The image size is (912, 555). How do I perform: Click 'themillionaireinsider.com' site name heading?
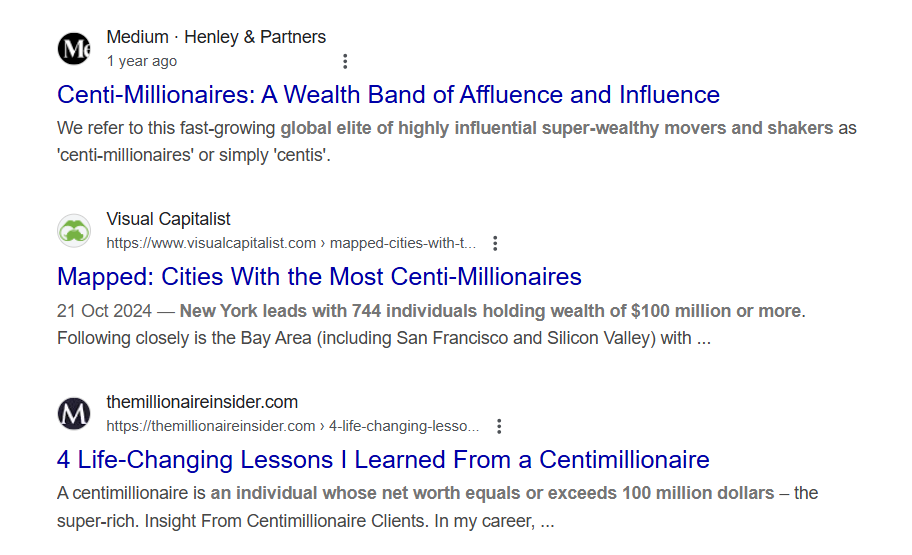[x=202, y=402]
